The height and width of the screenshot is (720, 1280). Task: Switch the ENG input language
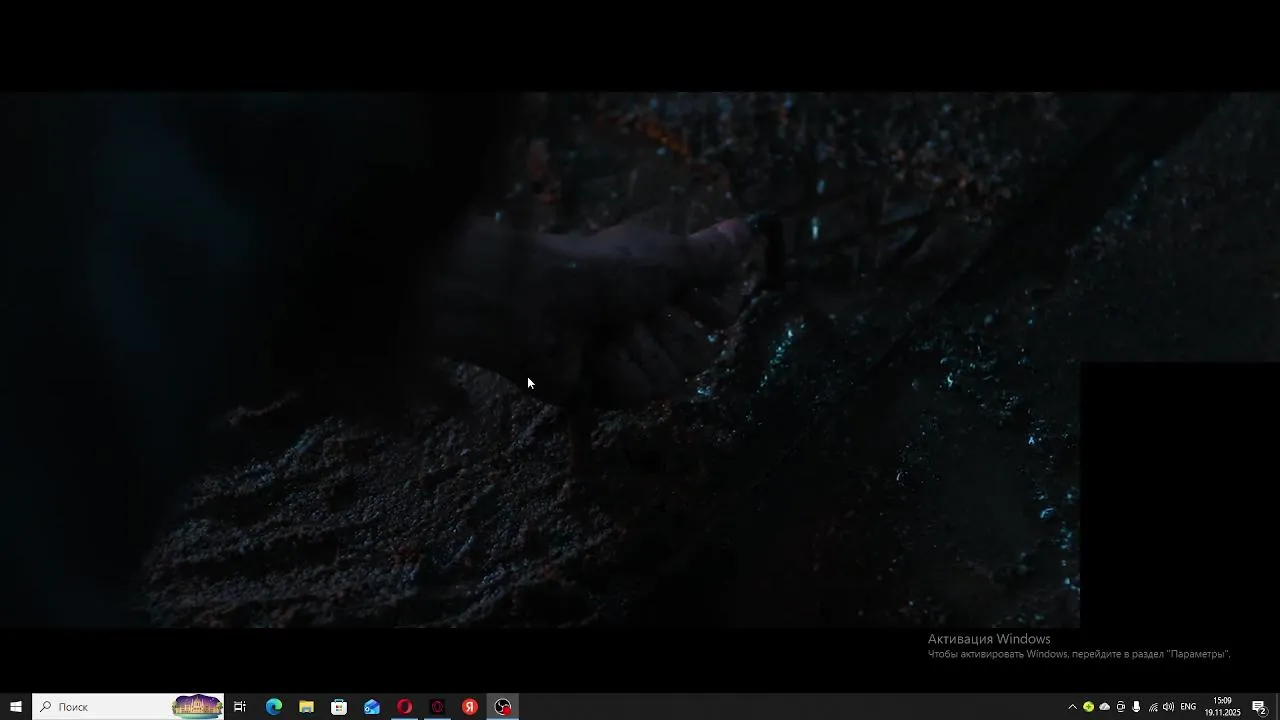click(x=1188, y=707)
